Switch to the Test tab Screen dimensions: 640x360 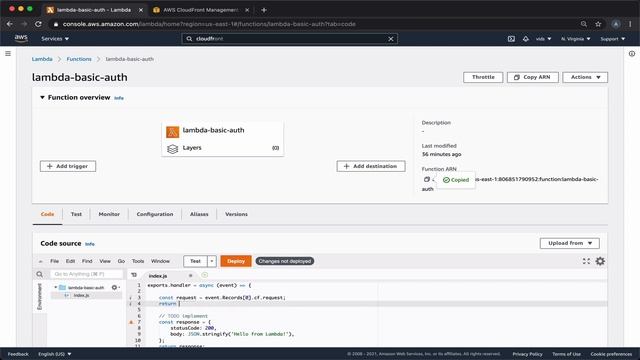[x=76, y=214]
